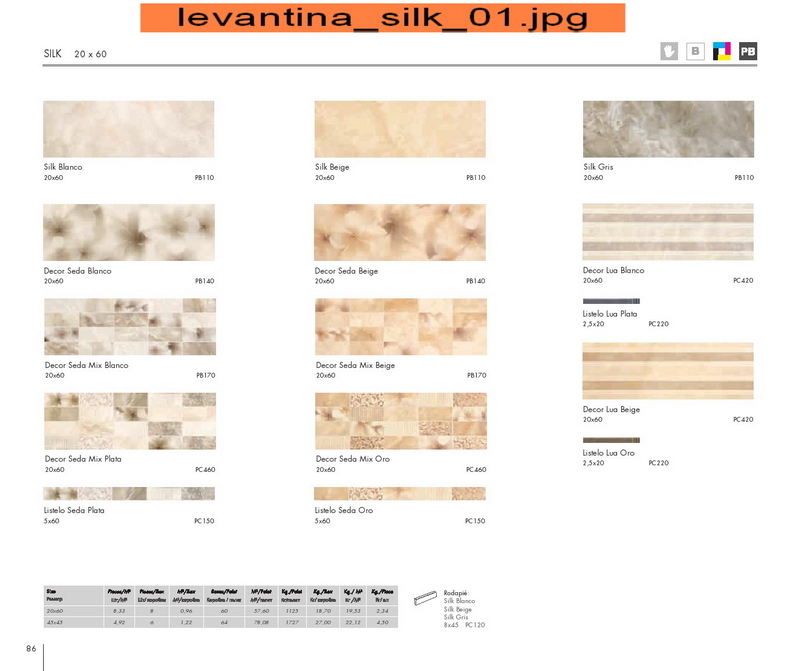This screenshot has width=800, height=671.
Task: Click the dark PB badge icon
Action: pyautogui.click(x=748, y=51)
